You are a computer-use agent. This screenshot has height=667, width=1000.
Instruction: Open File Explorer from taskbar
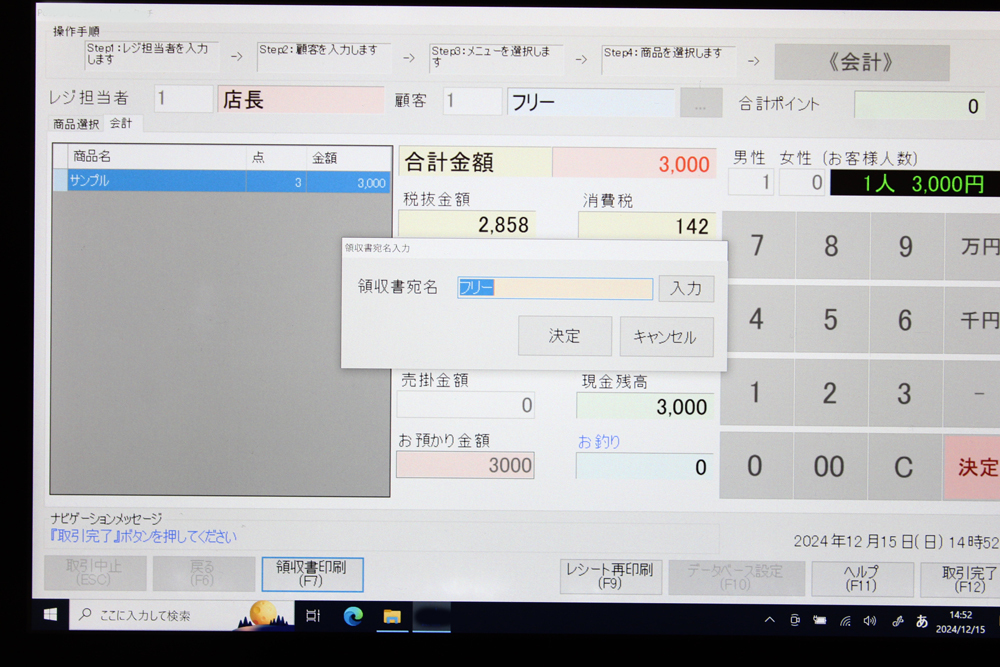click(x=392, y=617)
